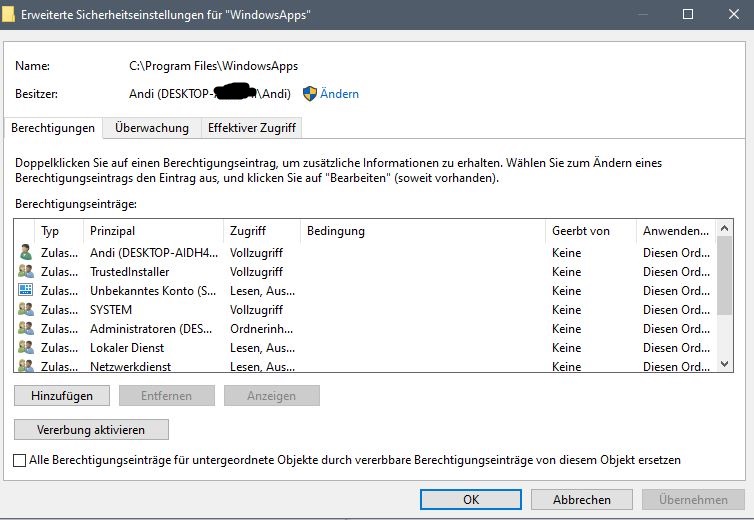
Task: Click the group icon beside Lokaler Dienst
Action: pyautogui.click(x=26, y=347)
